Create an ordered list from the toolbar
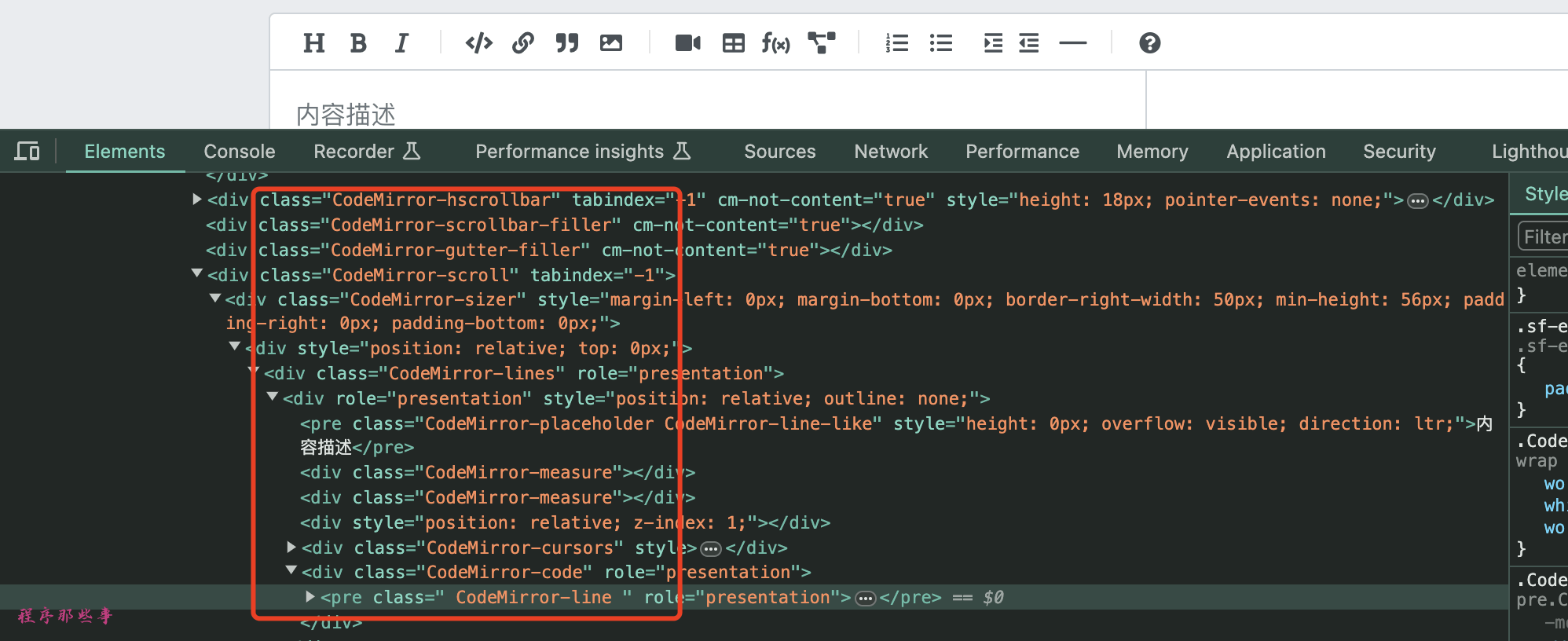The image size is (1568, 641). pos(896,43)
